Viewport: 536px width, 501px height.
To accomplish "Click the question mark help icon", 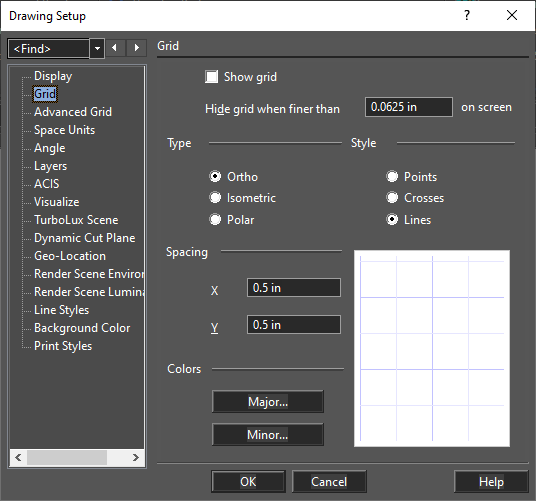I will [x=467, y=15].
